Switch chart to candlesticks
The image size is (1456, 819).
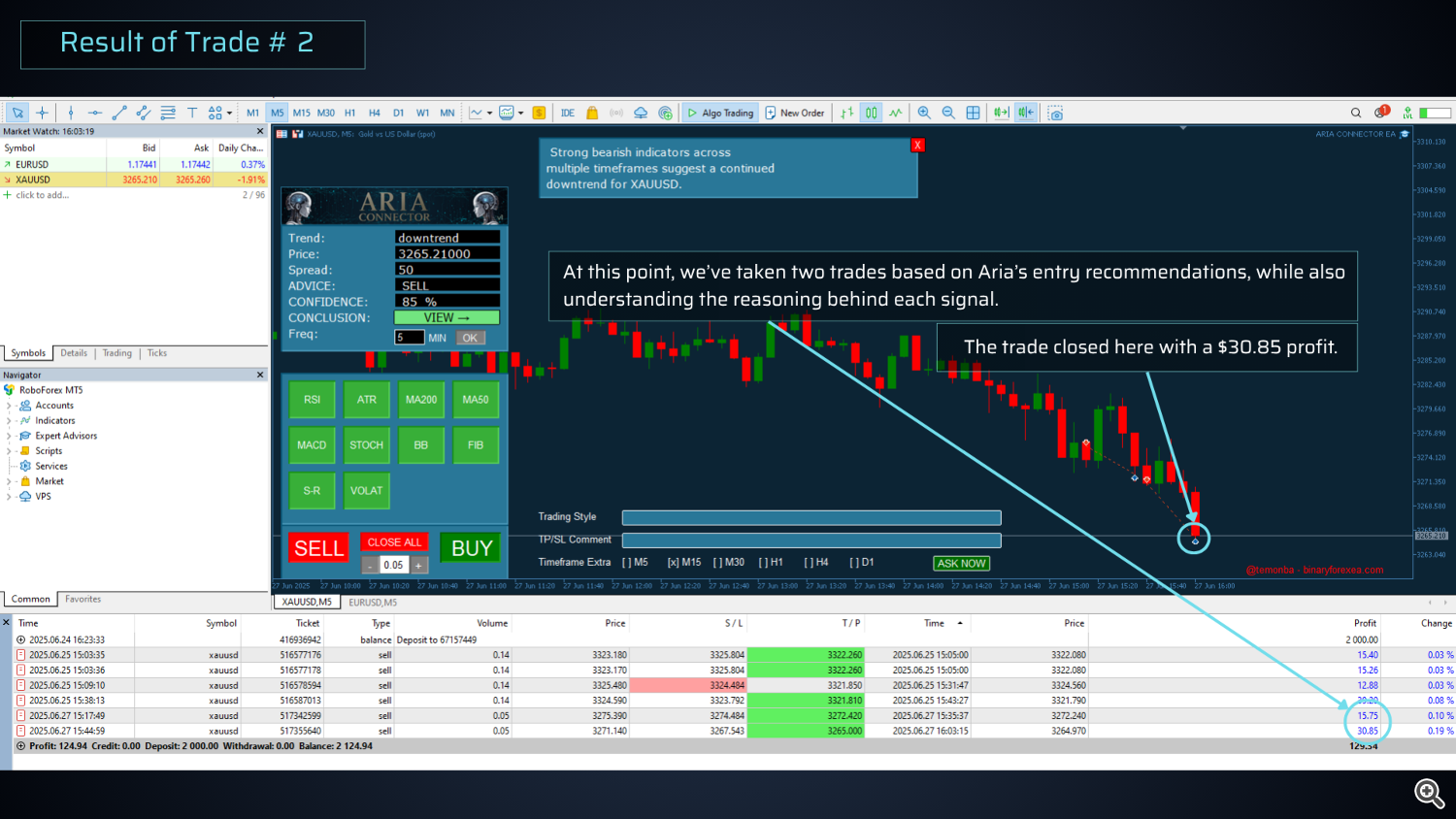pyautogui.click(x=872, y=113)
